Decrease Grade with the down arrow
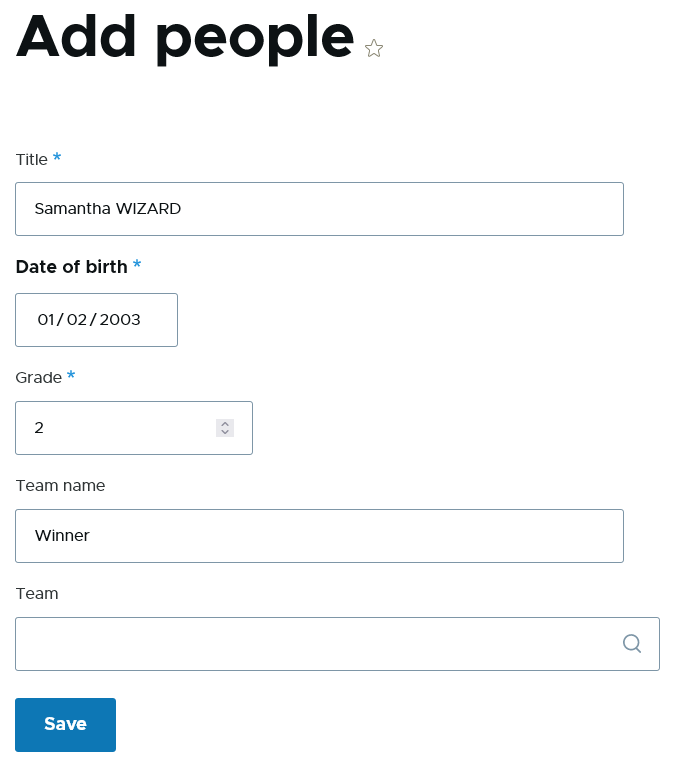The image size is (679, 769). (225, 432)
